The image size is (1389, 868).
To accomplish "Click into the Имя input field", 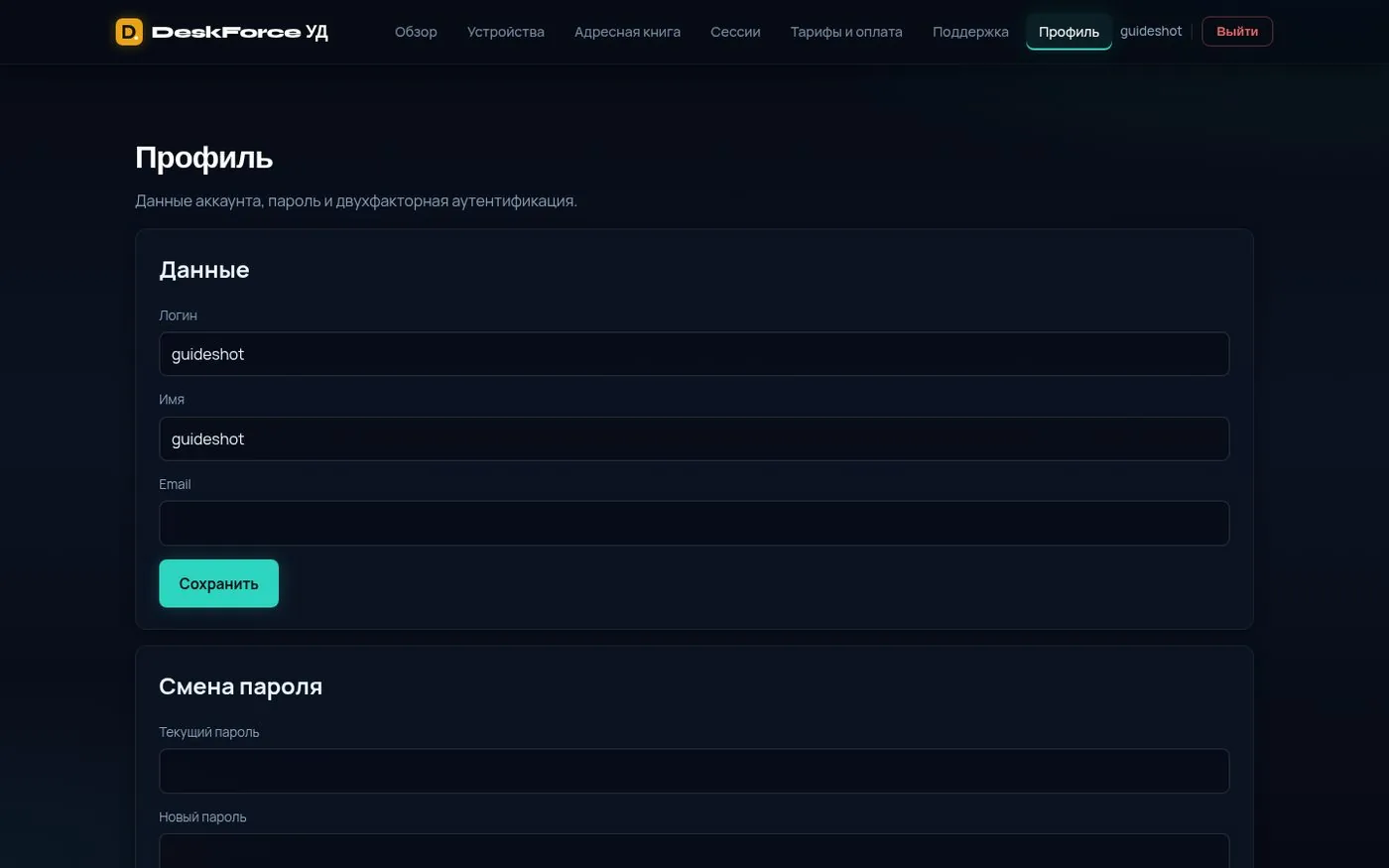I will pyautogui.click(x=694, y=438).
